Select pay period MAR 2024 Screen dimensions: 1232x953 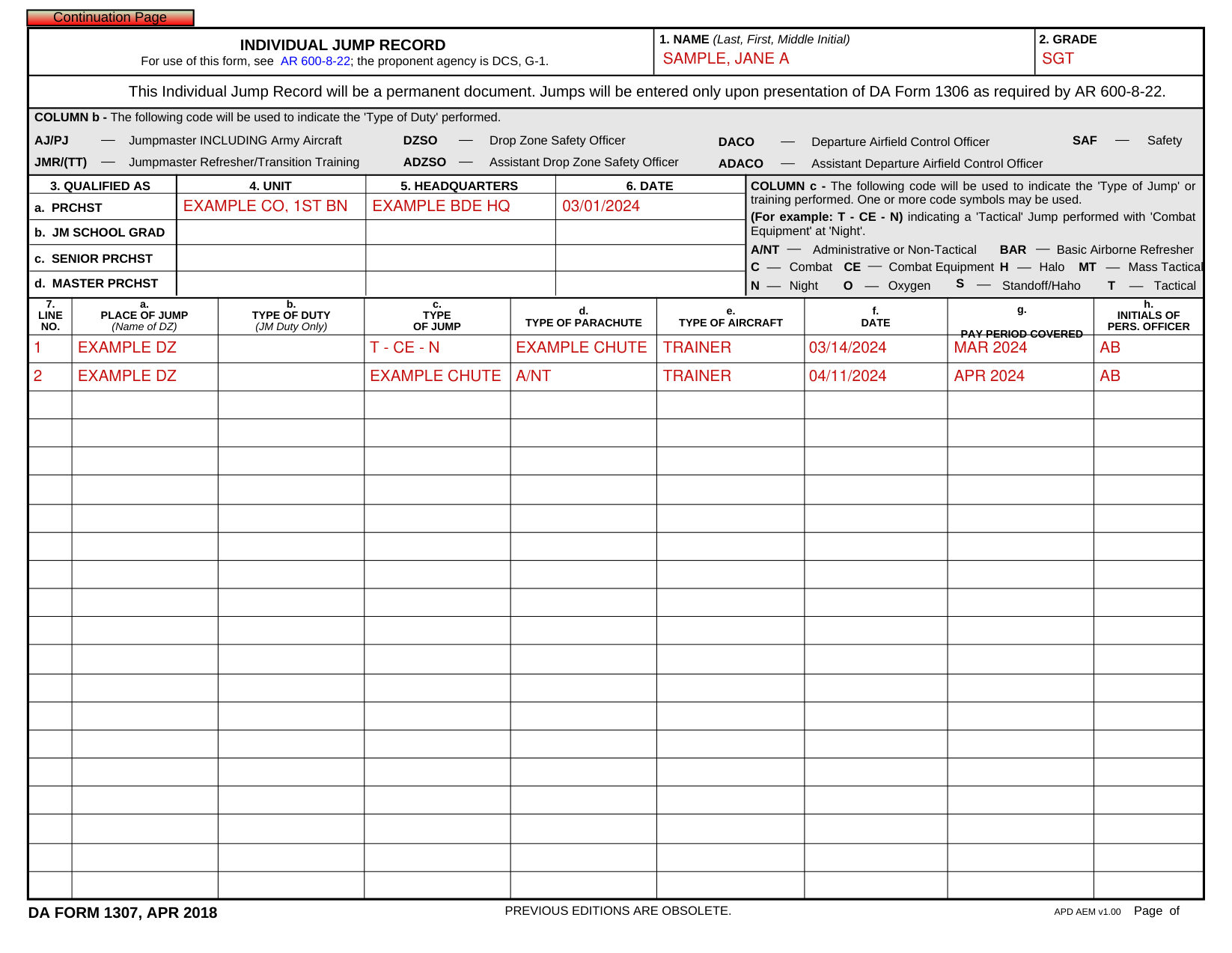click(1020, 348)
